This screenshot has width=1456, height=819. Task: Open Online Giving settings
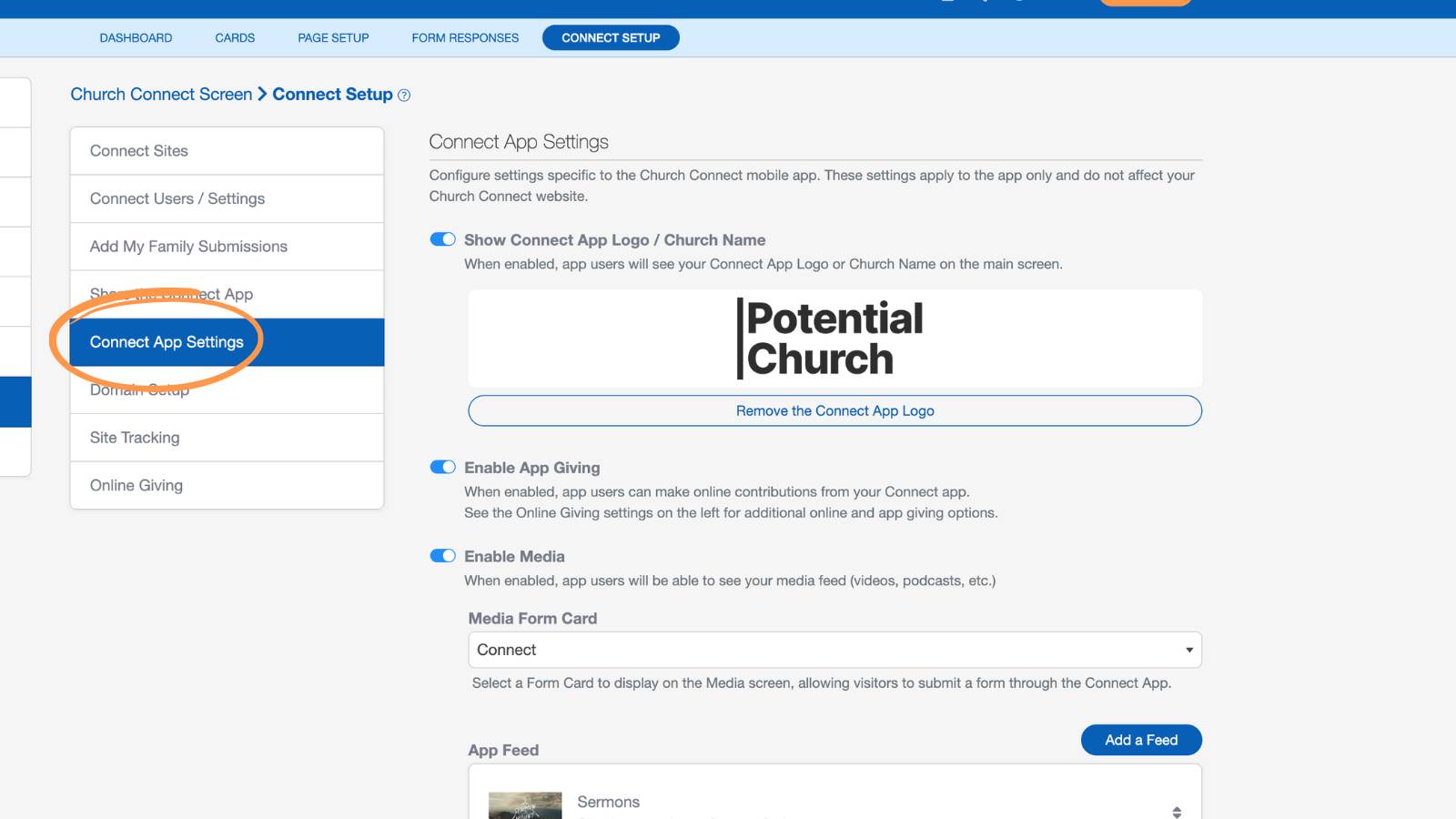point(227,485)
